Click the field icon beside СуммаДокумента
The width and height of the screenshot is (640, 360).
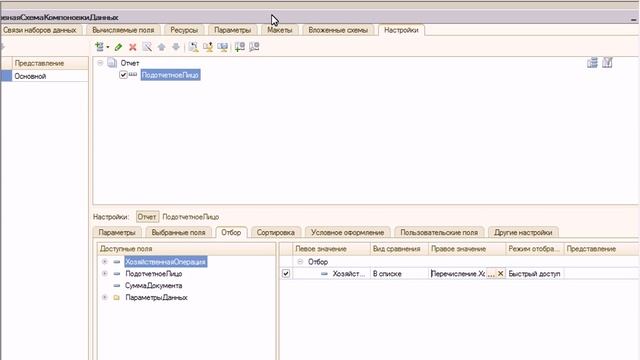[117, 285]
